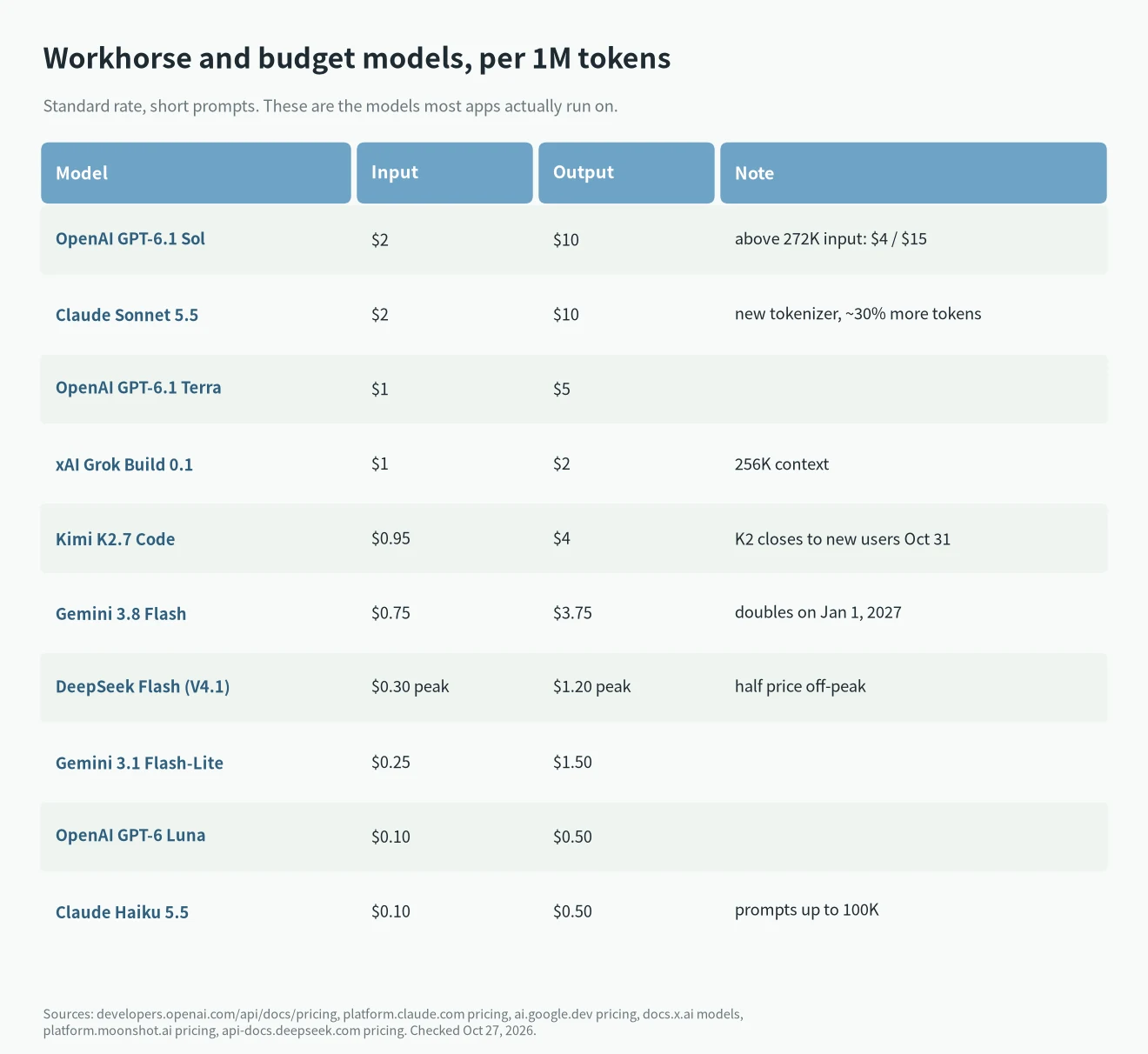This screenshot has width=1148, height=1054.
Task: Click the $0.25 input price for Gemini Flash-Lite
Action: pyautogui.click(x=391, y=763)
